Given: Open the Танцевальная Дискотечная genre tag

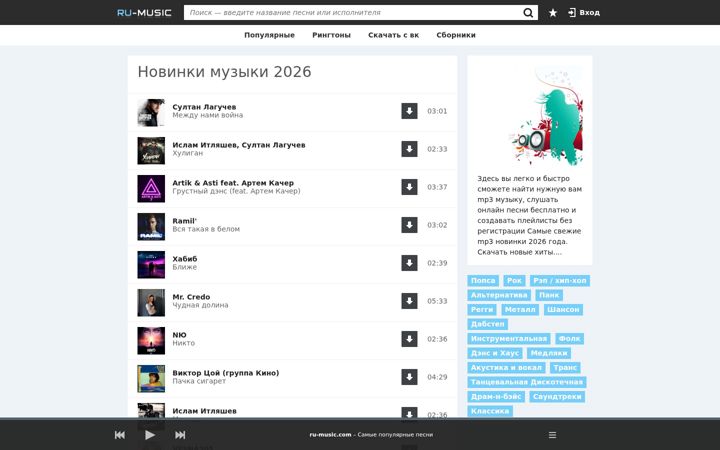Looking at the screenshot, I should pos(527,382).
